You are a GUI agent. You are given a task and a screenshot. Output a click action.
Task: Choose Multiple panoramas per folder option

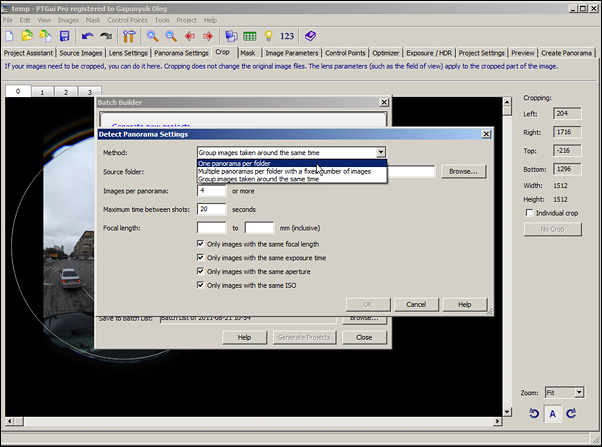[292, 171]
